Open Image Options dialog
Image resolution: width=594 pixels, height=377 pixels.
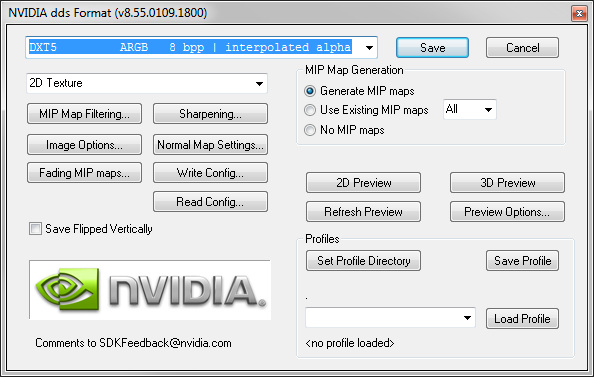pos(84,145)
